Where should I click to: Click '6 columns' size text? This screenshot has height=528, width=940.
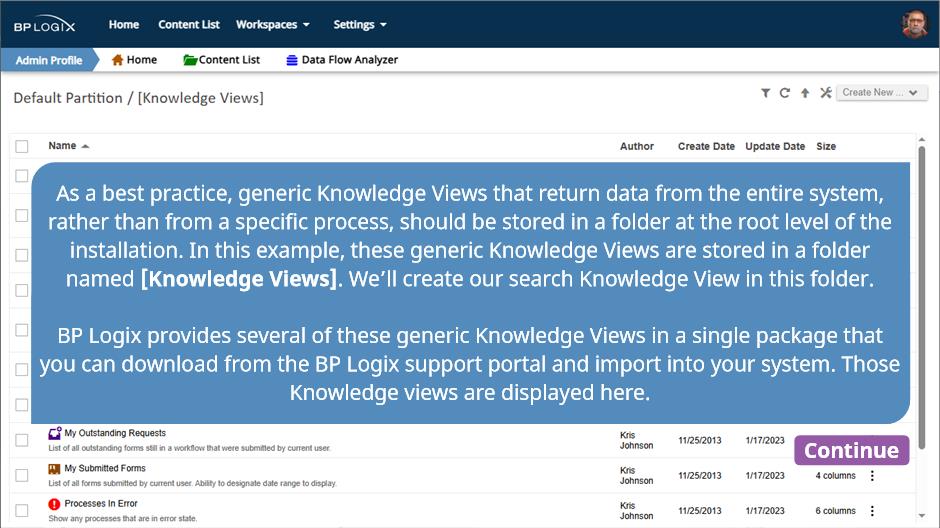click(x=835, y=511)
